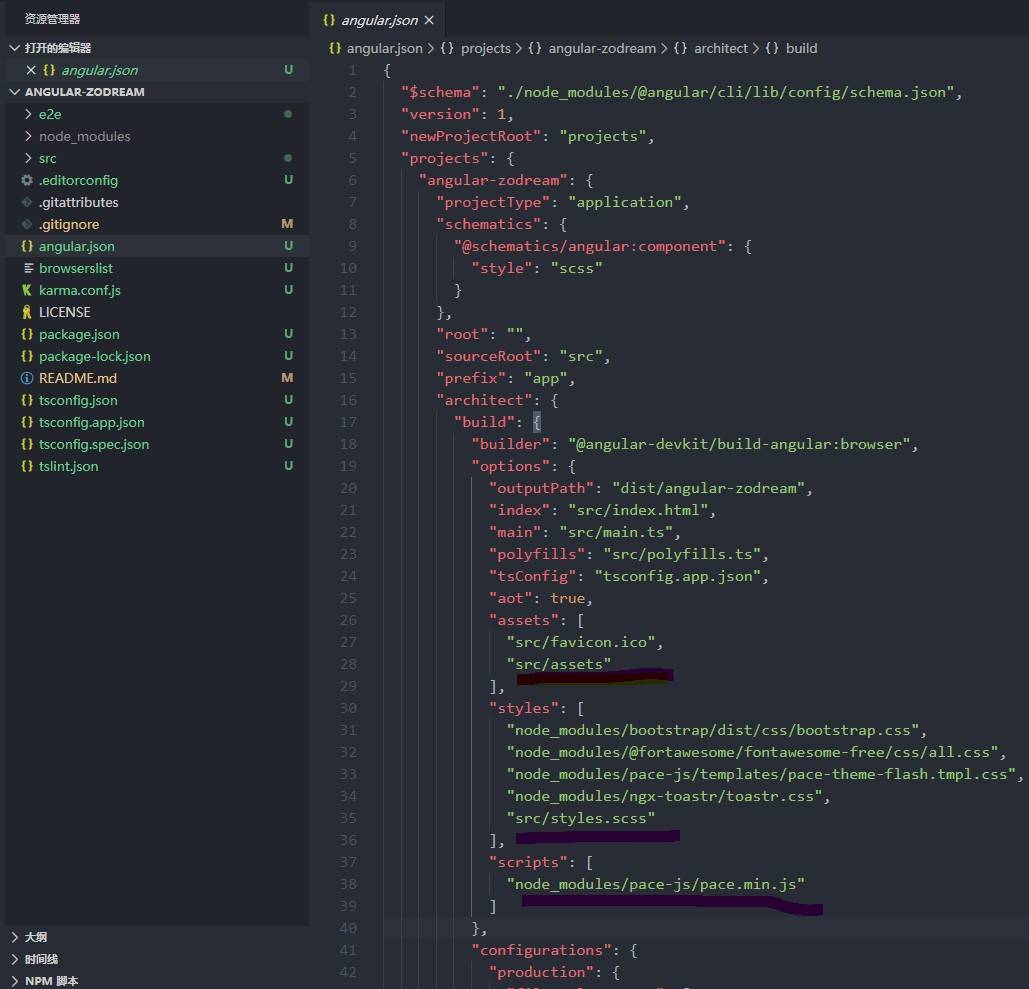The image size is (1029, 989).
Task: Click the U status badge on karma.conf.js
Action: click(x=288, y=289)
